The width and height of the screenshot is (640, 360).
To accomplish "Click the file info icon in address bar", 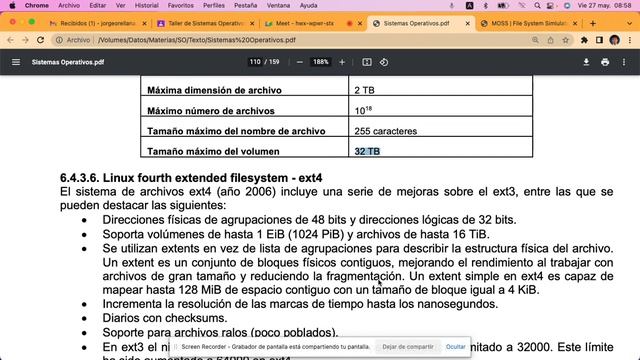I will pyautogui.click(x=59, y=40).
